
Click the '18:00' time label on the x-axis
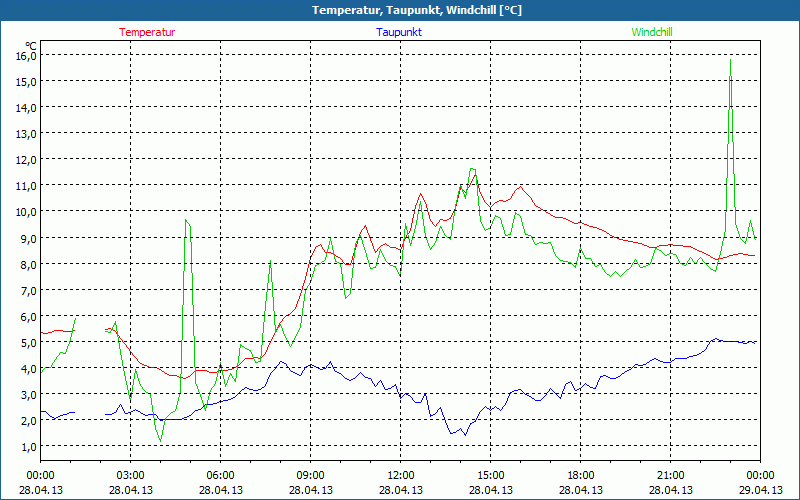pyautogui.click(x=581, y=476)
